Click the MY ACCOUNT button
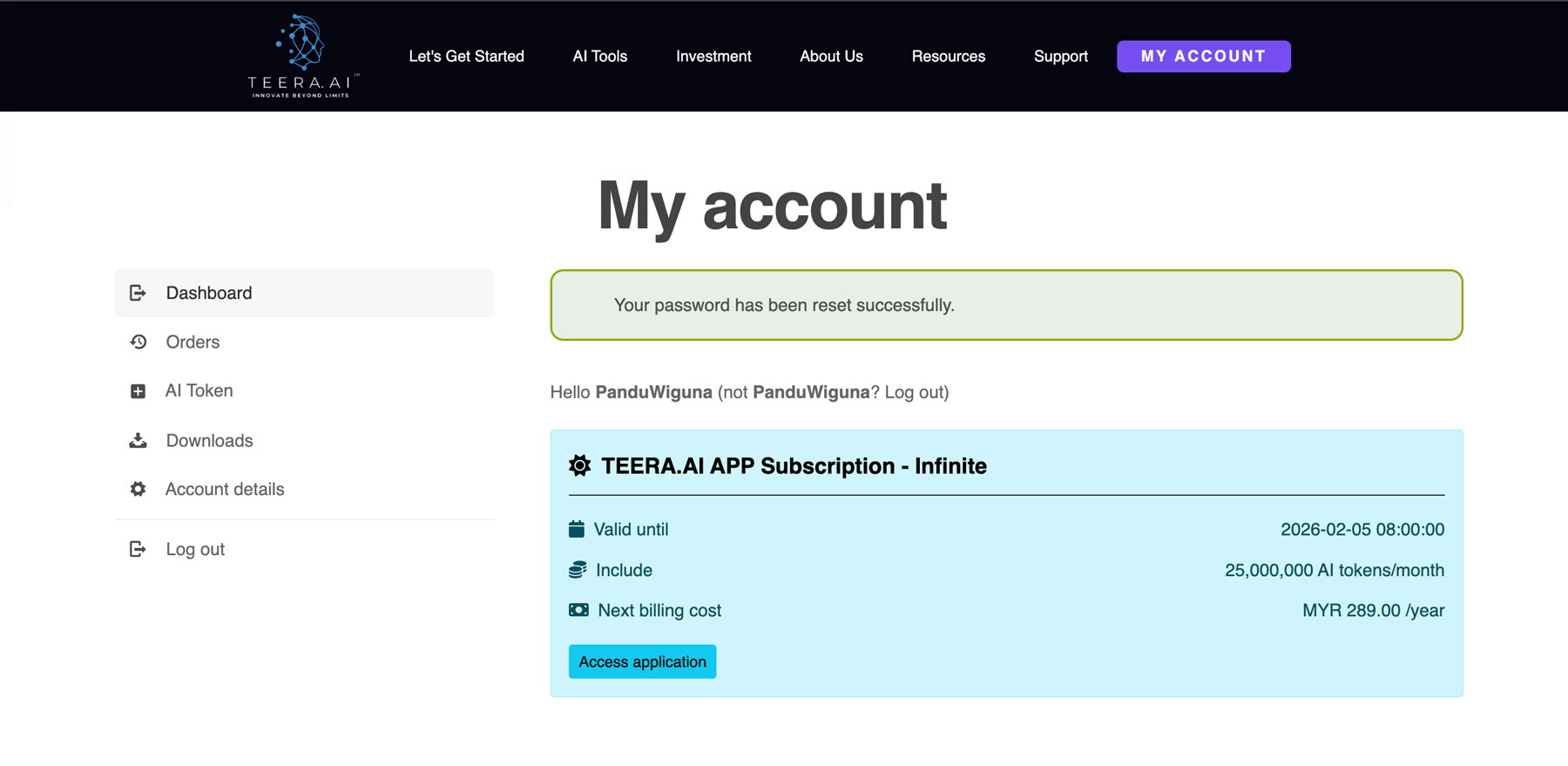 click(1204, 57)
